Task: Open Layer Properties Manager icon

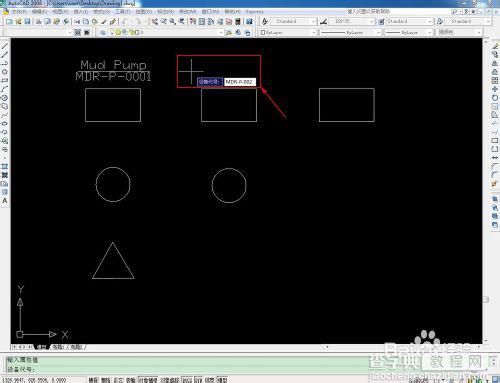Action: [103, 32]
